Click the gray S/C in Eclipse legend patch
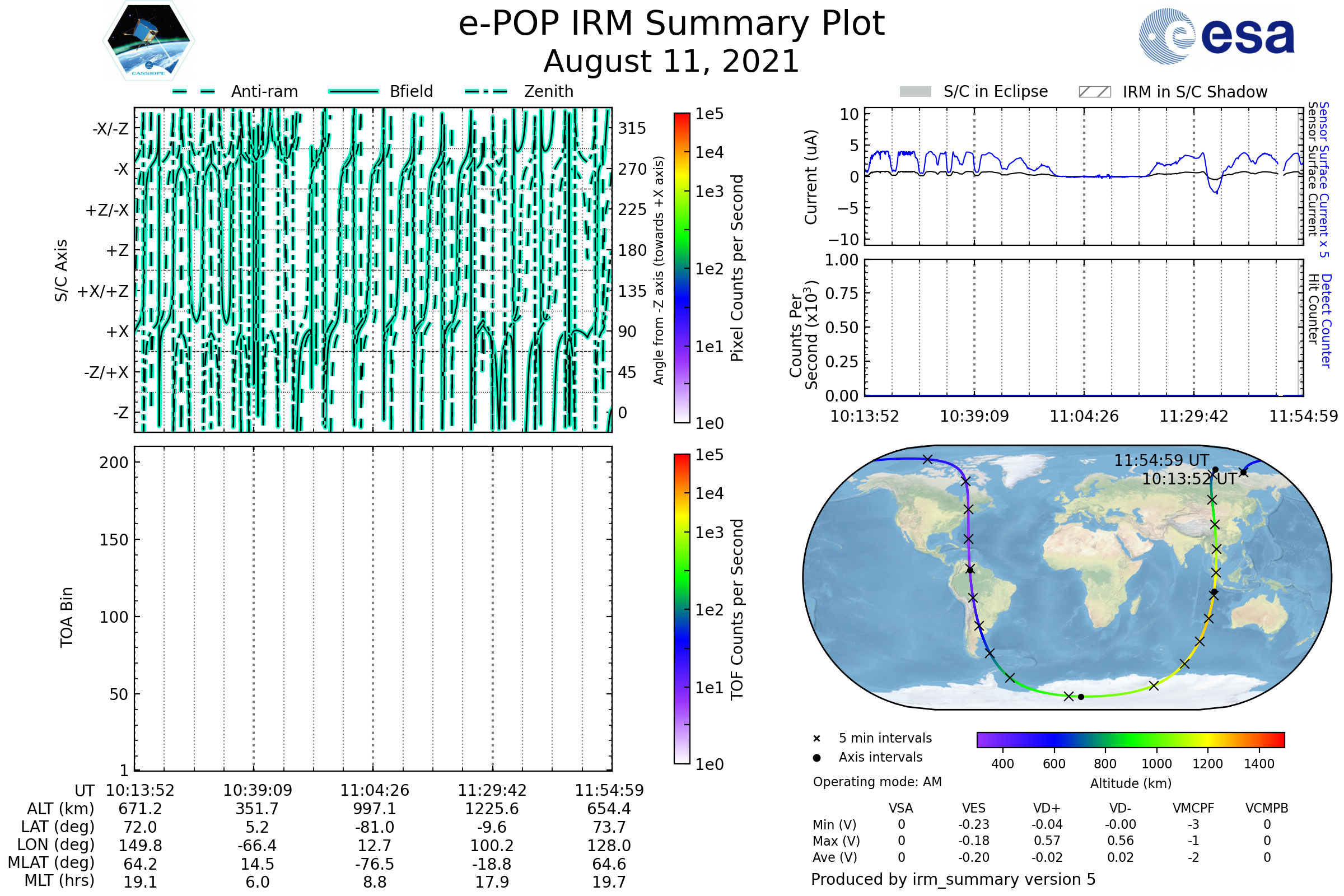The width and height of the screenshot is (1344, 896). [916, 92]
